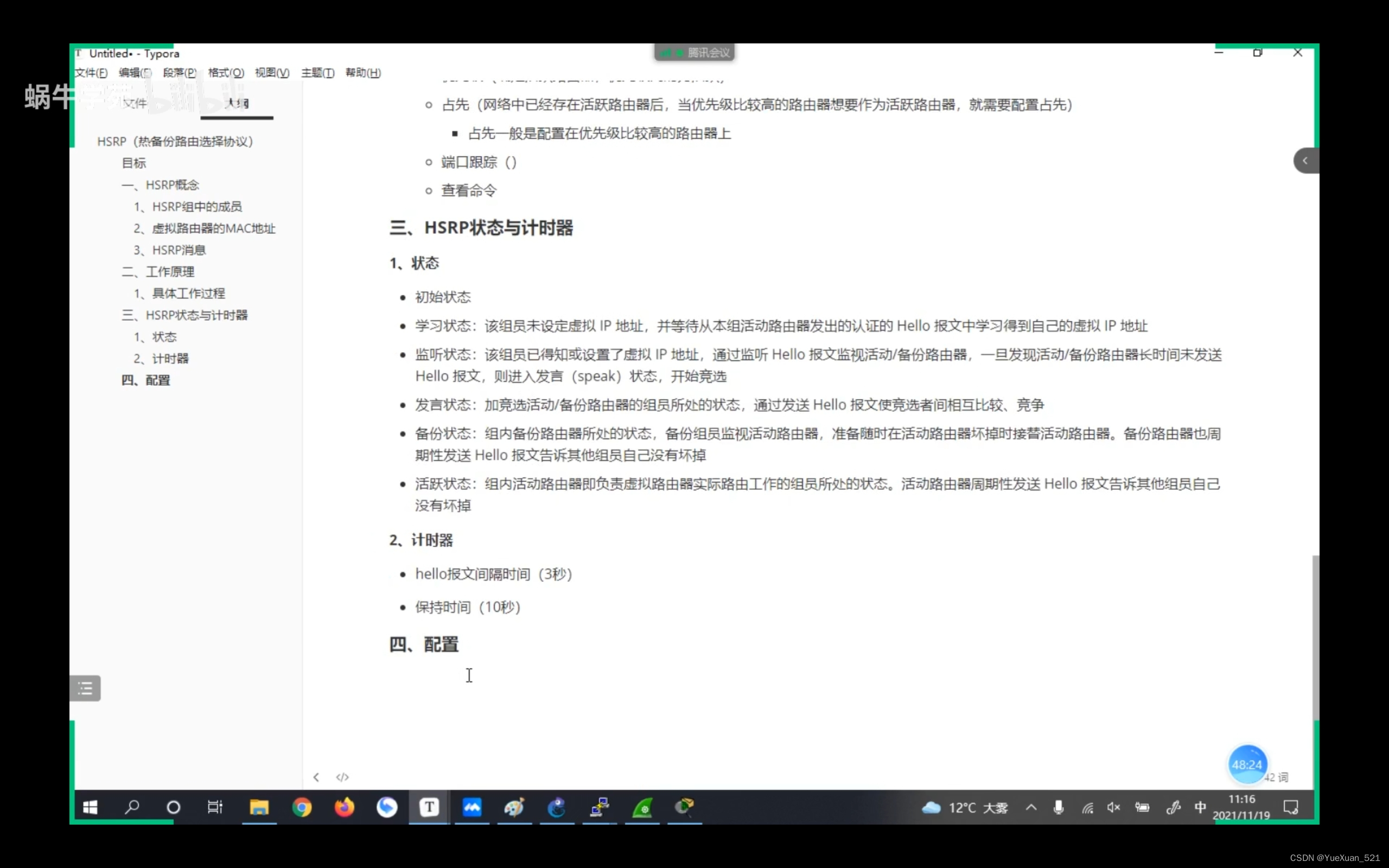Open Cortana circle icon
This screenshot has width=1389, height=868.
tap(173, 808)
